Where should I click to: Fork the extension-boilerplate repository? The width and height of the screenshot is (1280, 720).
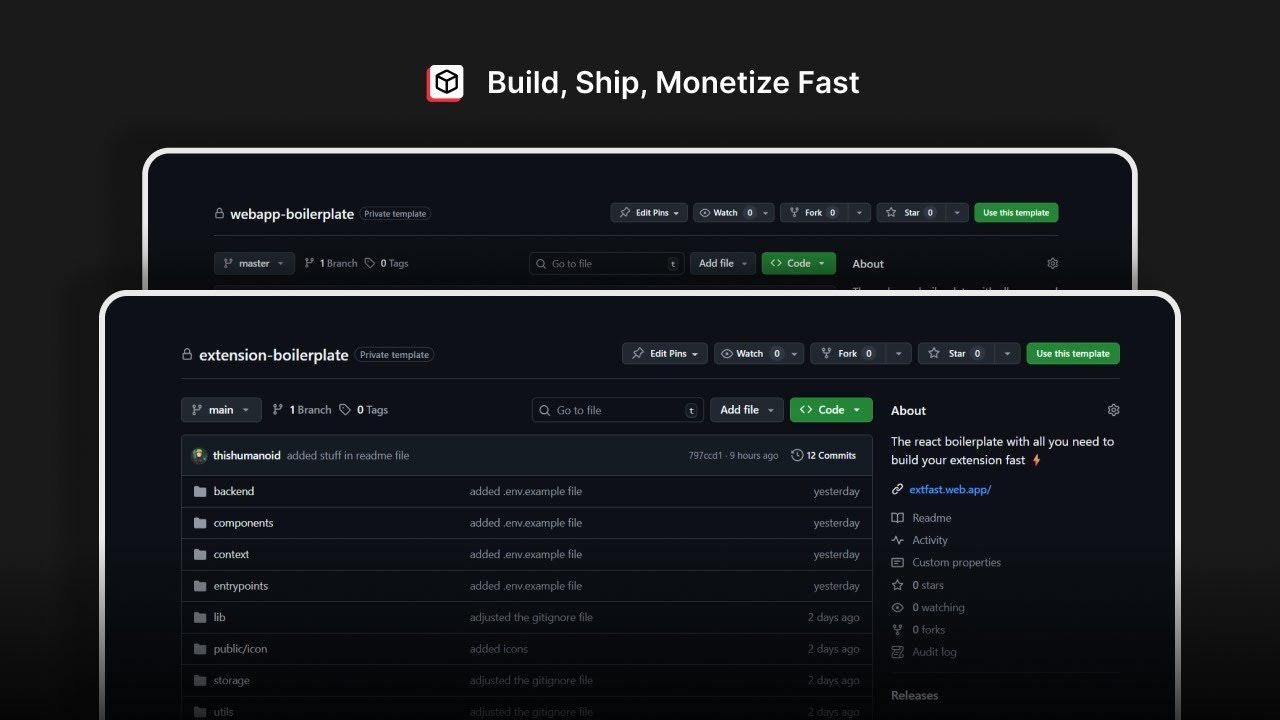(848, 354)
